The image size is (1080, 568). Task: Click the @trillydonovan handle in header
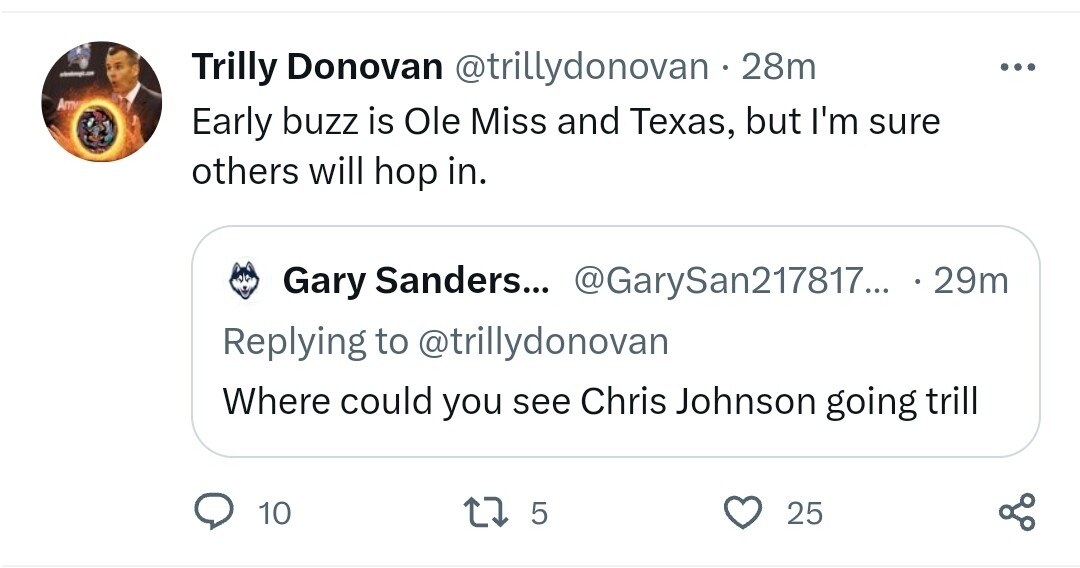pos(582,67)
